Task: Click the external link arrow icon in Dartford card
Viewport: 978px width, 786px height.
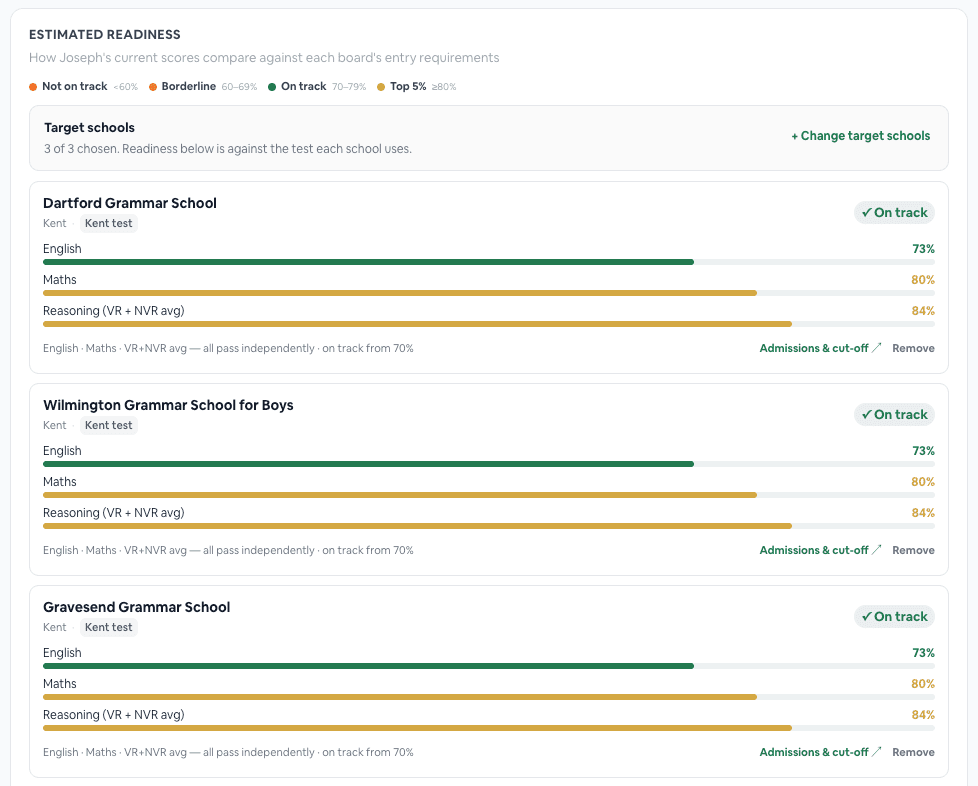Action: 876,347
